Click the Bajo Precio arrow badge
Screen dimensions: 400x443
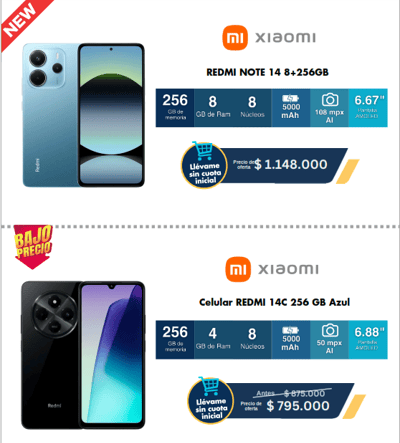point(33,247)
